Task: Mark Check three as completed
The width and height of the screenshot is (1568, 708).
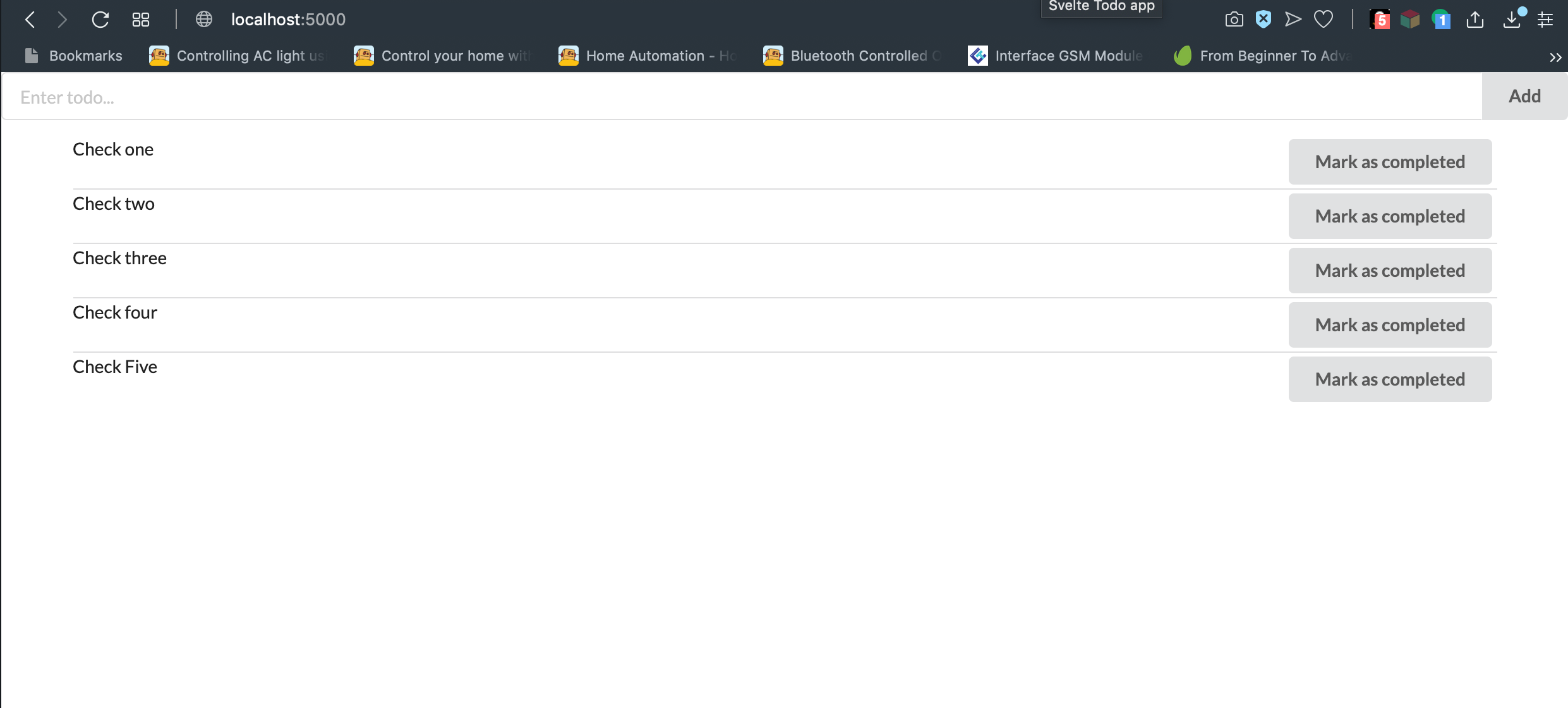Action: pyautogui.click(x=1390, y=271)
